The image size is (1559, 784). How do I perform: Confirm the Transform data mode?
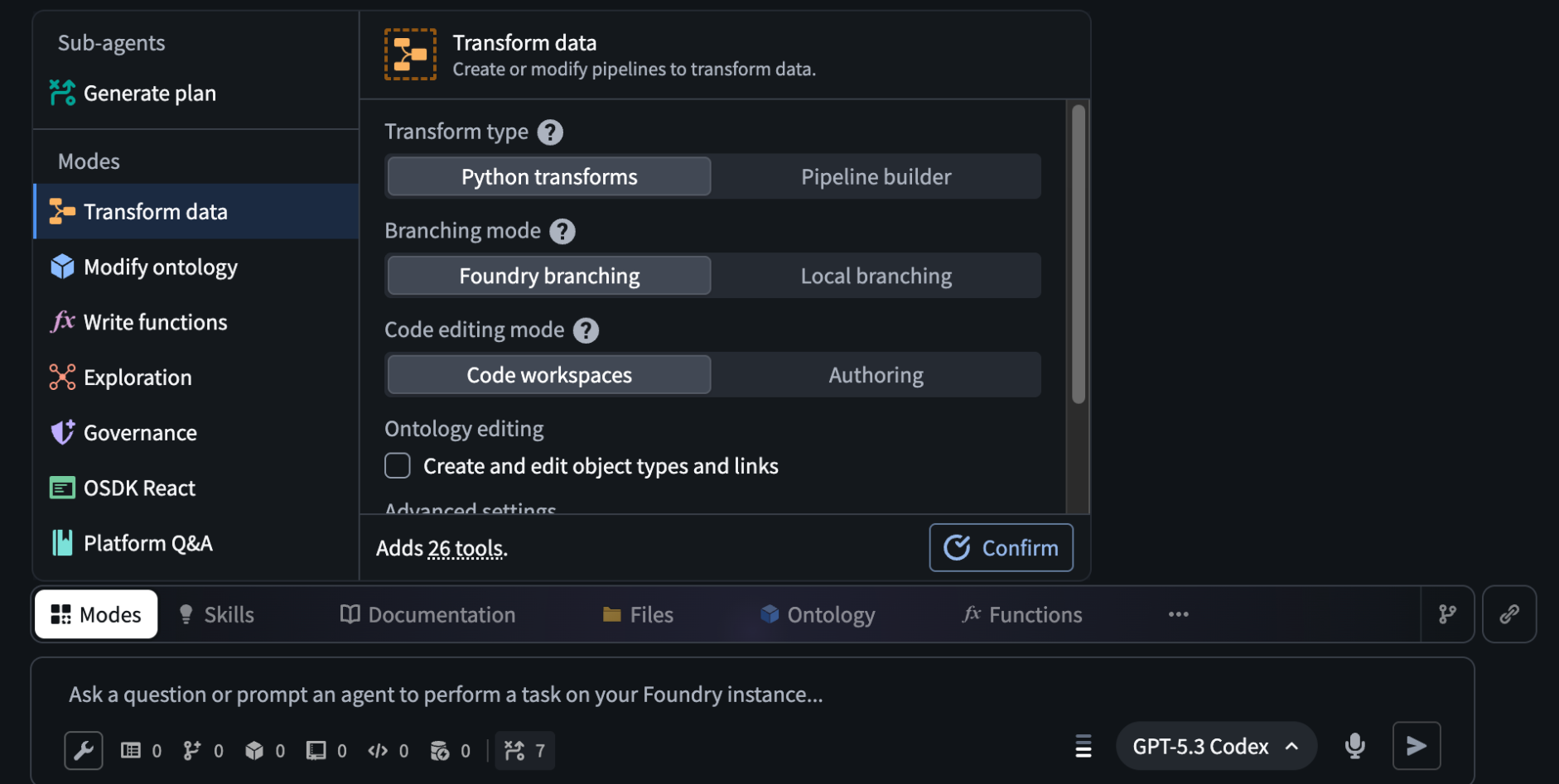[x=1001, y=547]
